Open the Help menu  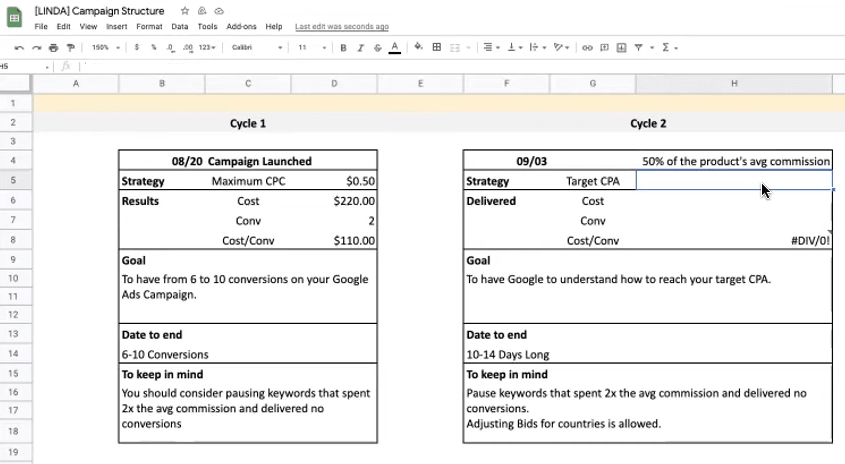(274, 26)
